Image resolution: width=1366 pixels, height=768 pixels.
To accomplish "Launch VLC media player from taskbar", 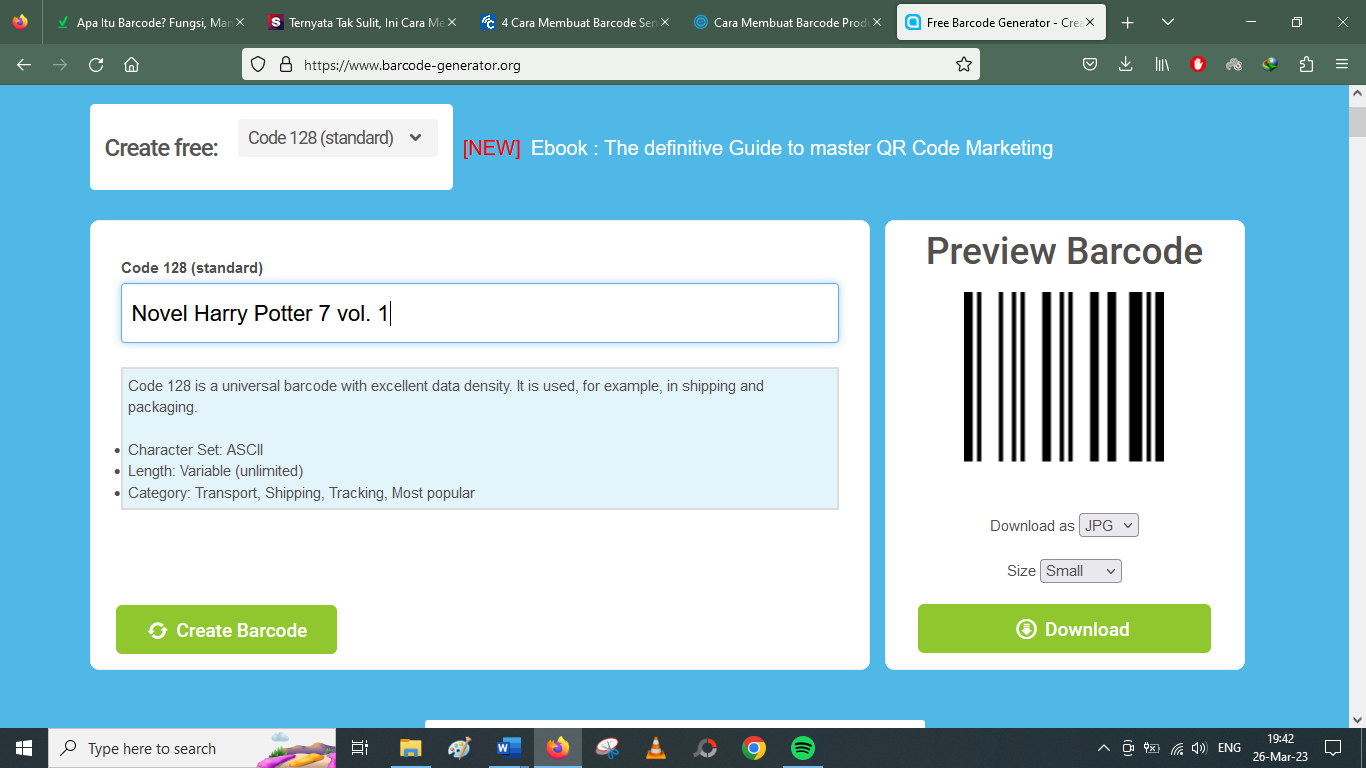I will click(x=656, y=748).
